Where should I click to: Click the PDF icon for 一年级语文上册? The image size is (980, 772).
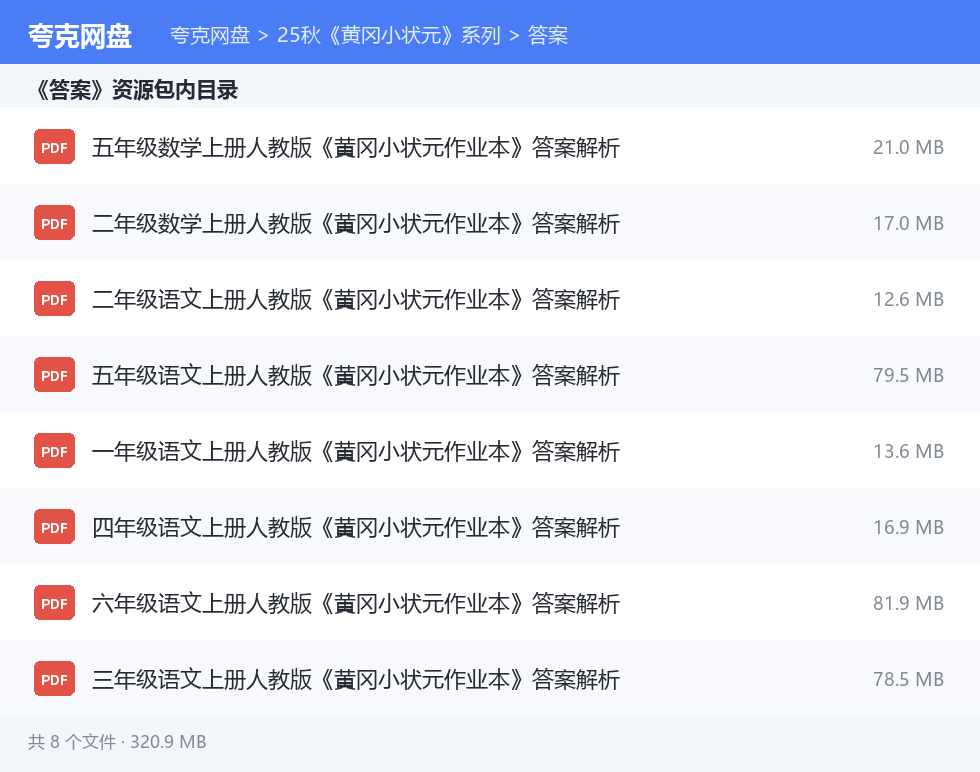(x=54, y=451)
